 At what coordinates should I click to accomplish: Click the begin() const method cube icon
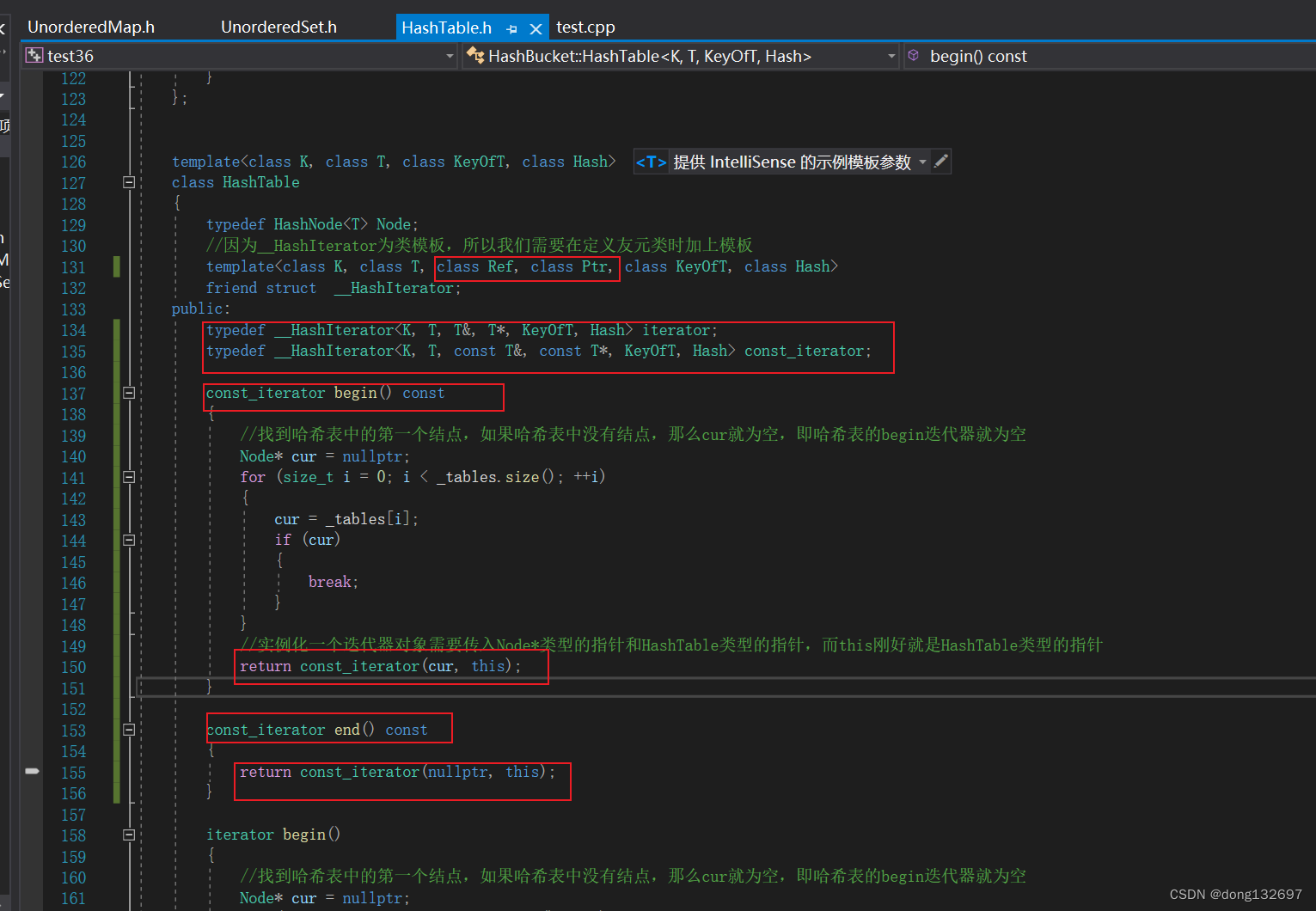pos(914,56)
